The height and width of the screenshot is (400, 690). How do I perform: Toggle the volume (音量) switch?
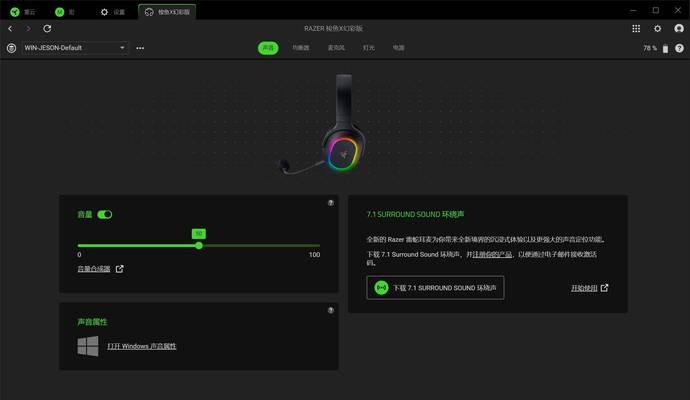click(105, 214)
